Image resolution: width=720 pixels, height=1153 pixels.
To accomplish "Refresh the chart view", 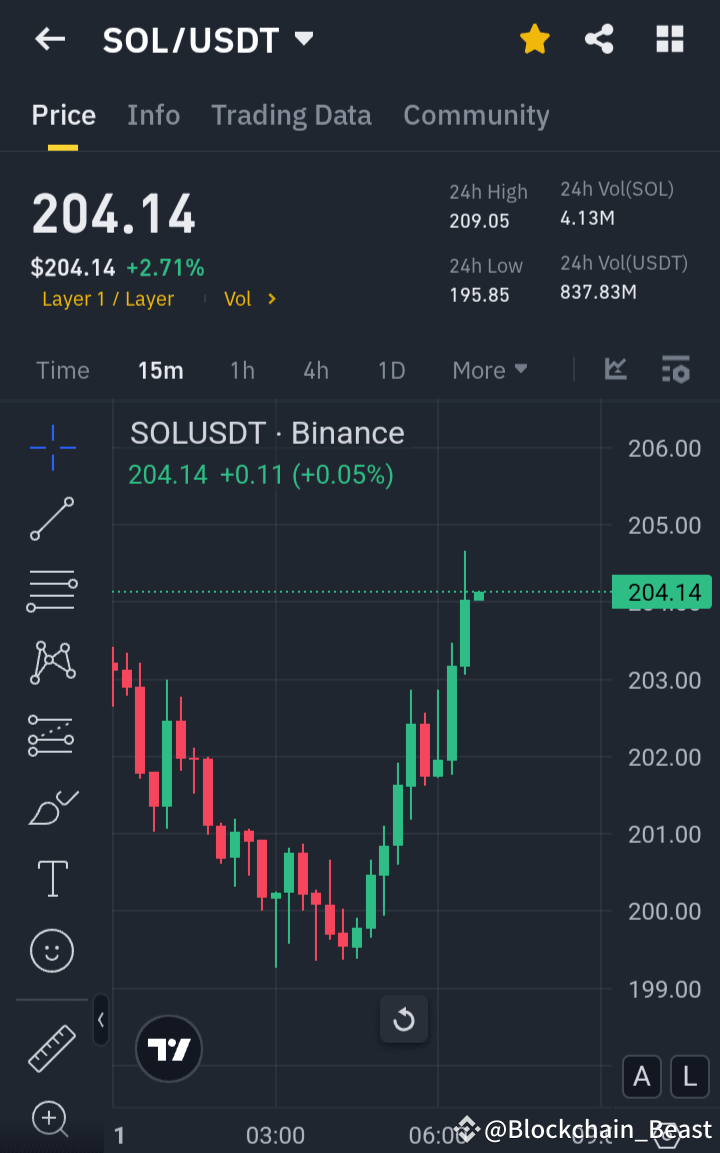I will click(x=404, y=1019).
